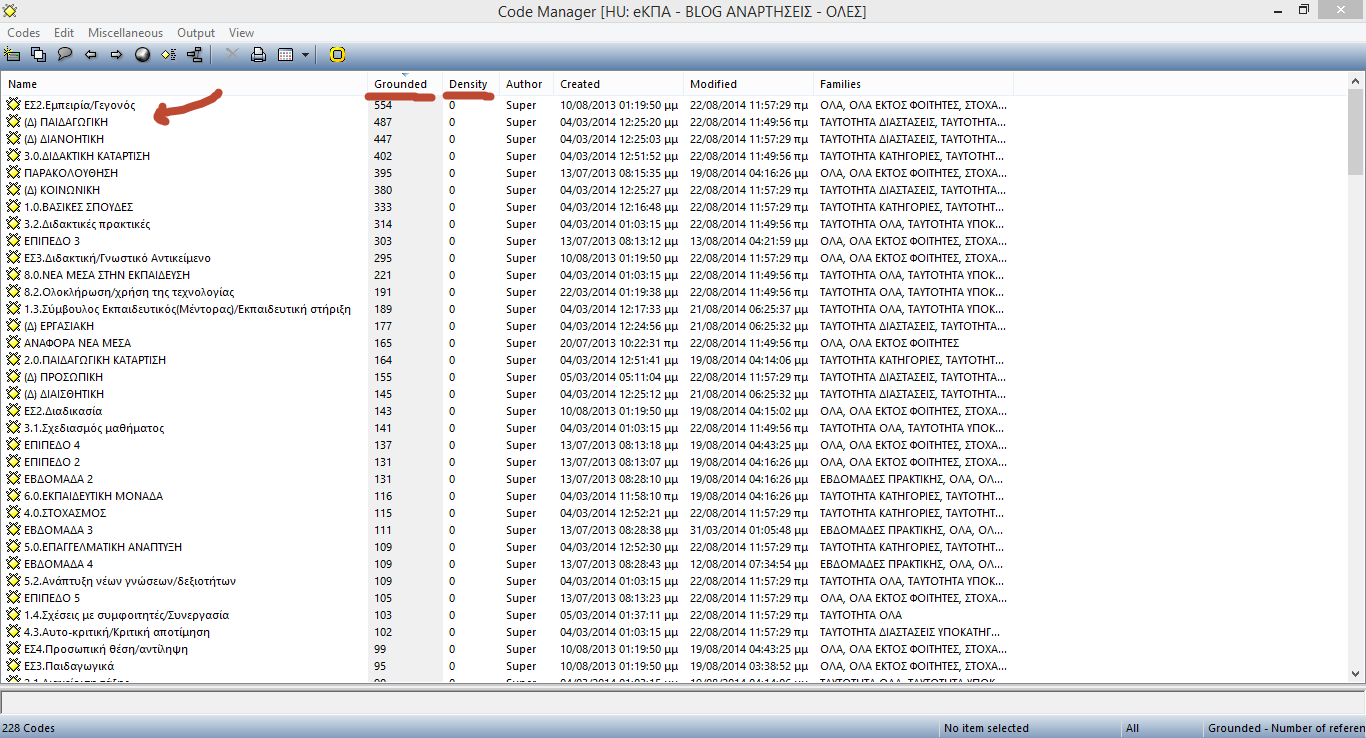This screenshot has height=738, width=1366.
Task: Click code icon beside (Δ) ΕΡΓΑΣΙΑΚΗ
Action: (14, 326)
